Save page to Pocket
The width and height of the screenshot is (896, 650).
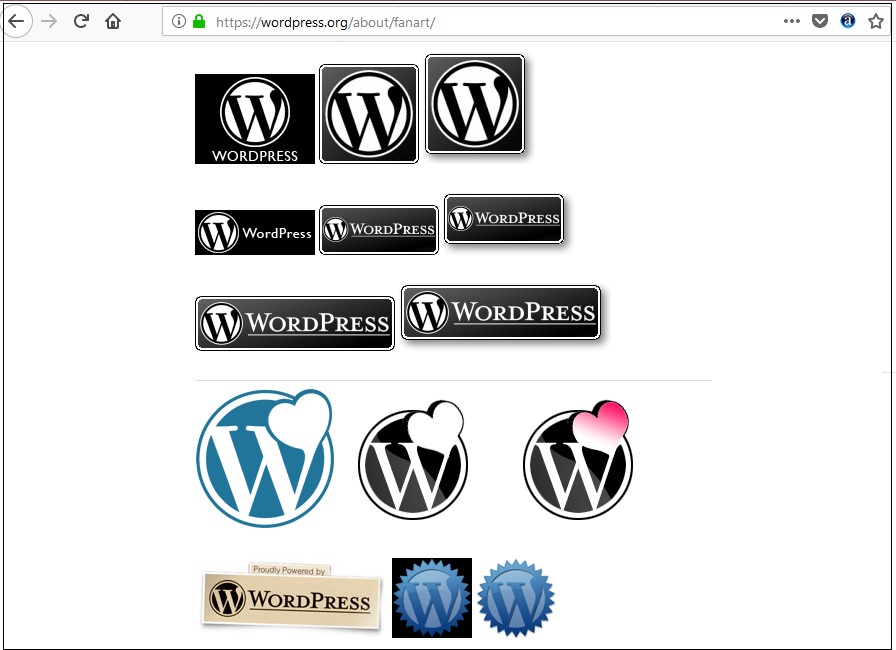click(x=820, y=22)
